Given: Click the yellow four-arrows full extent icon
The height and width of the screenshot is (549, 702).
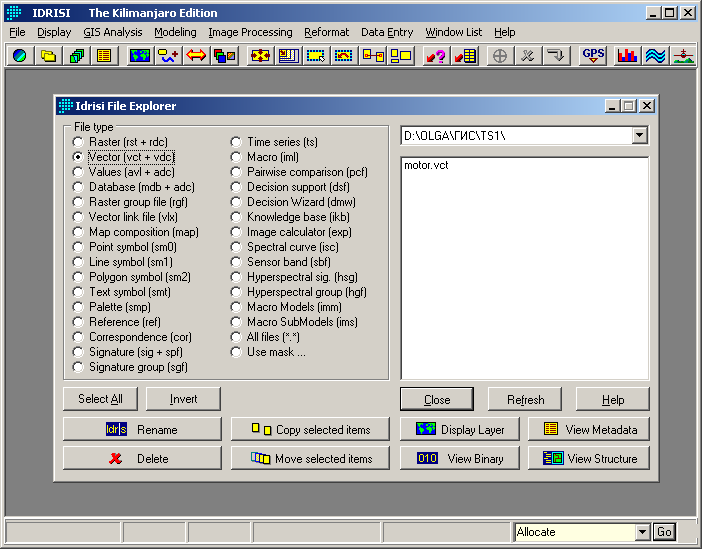Looking at the screenshot, I should [x=260, y=56].
